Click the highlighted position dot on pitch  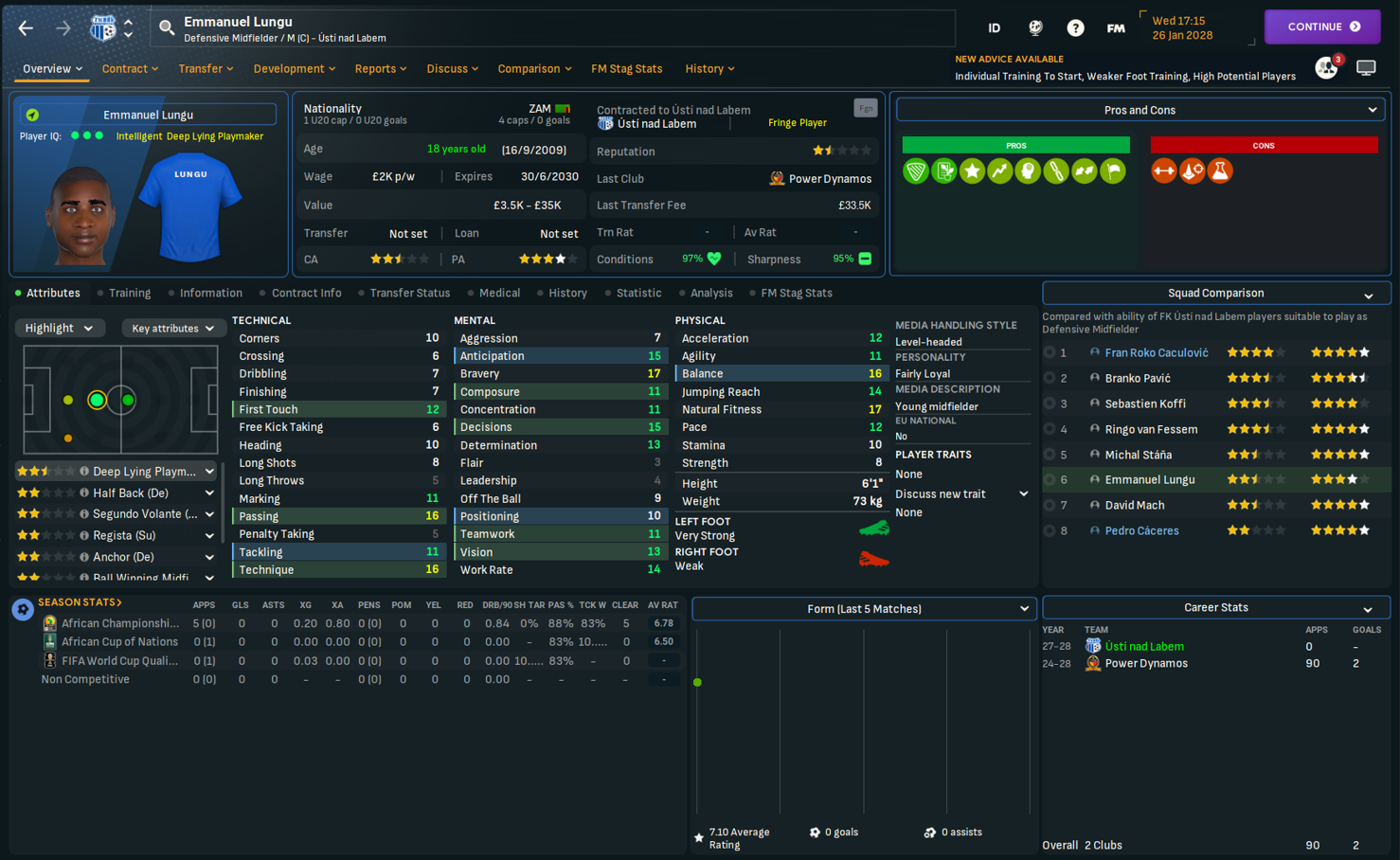pos(97,401)
